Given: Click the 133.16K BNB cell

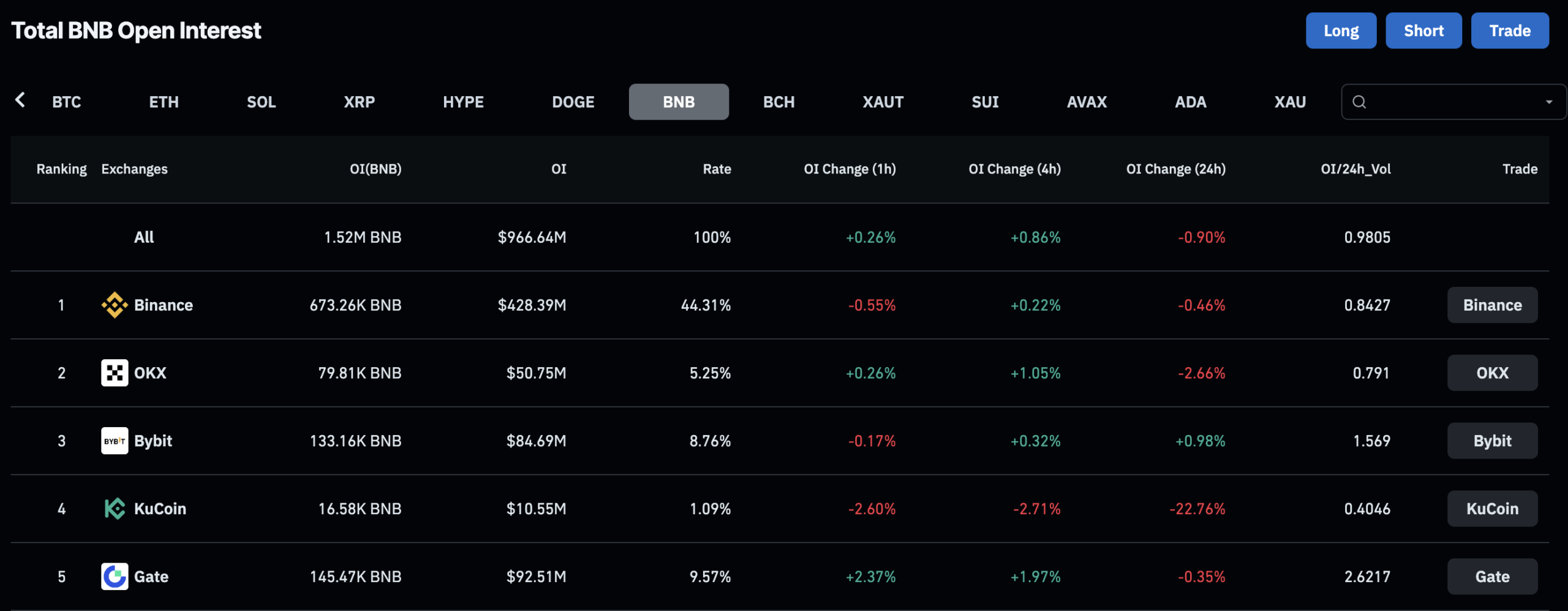Looking at the screenshot, I should click(355, 441).
